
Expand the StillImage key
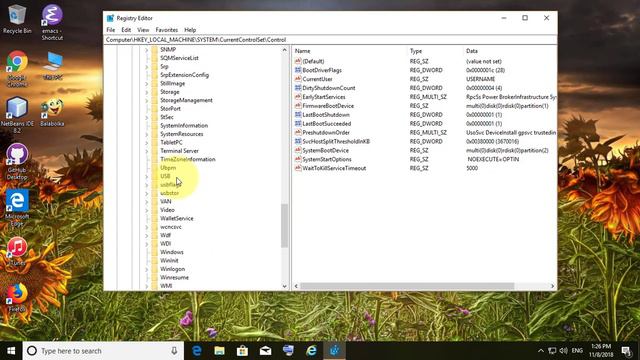click(147, 83)
